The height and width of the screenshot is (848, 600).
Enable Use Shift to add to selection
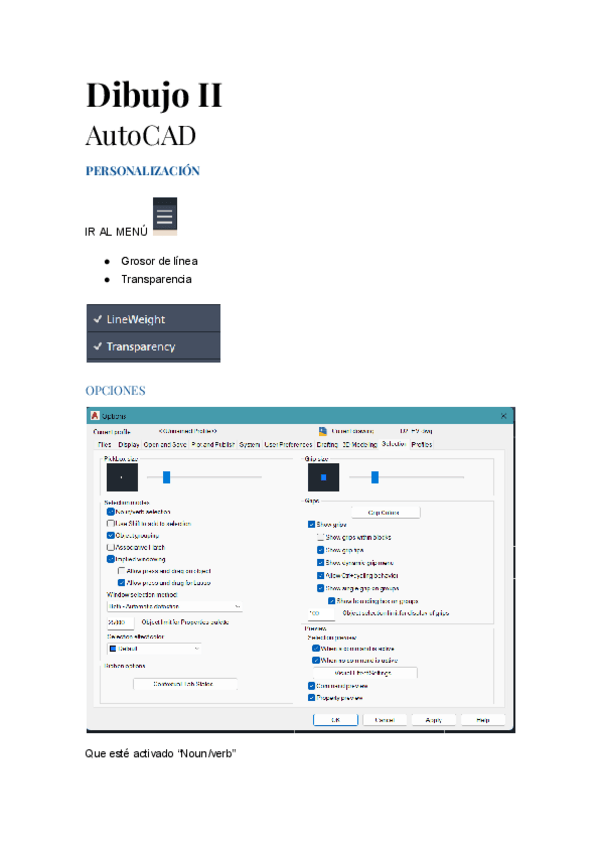pyautogui.click(x=110, y=524)
